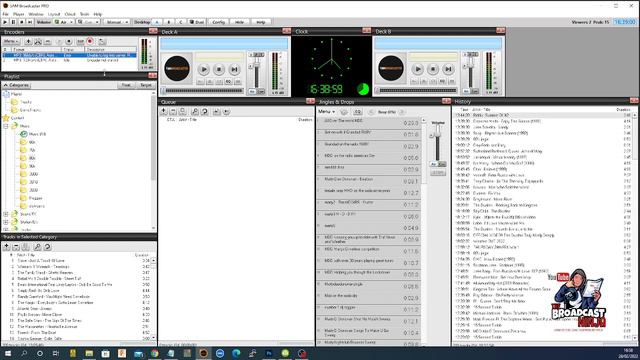Click the encoder configure tools icon
The width and height of the screenshot is (640, 360).
(38, 42)
